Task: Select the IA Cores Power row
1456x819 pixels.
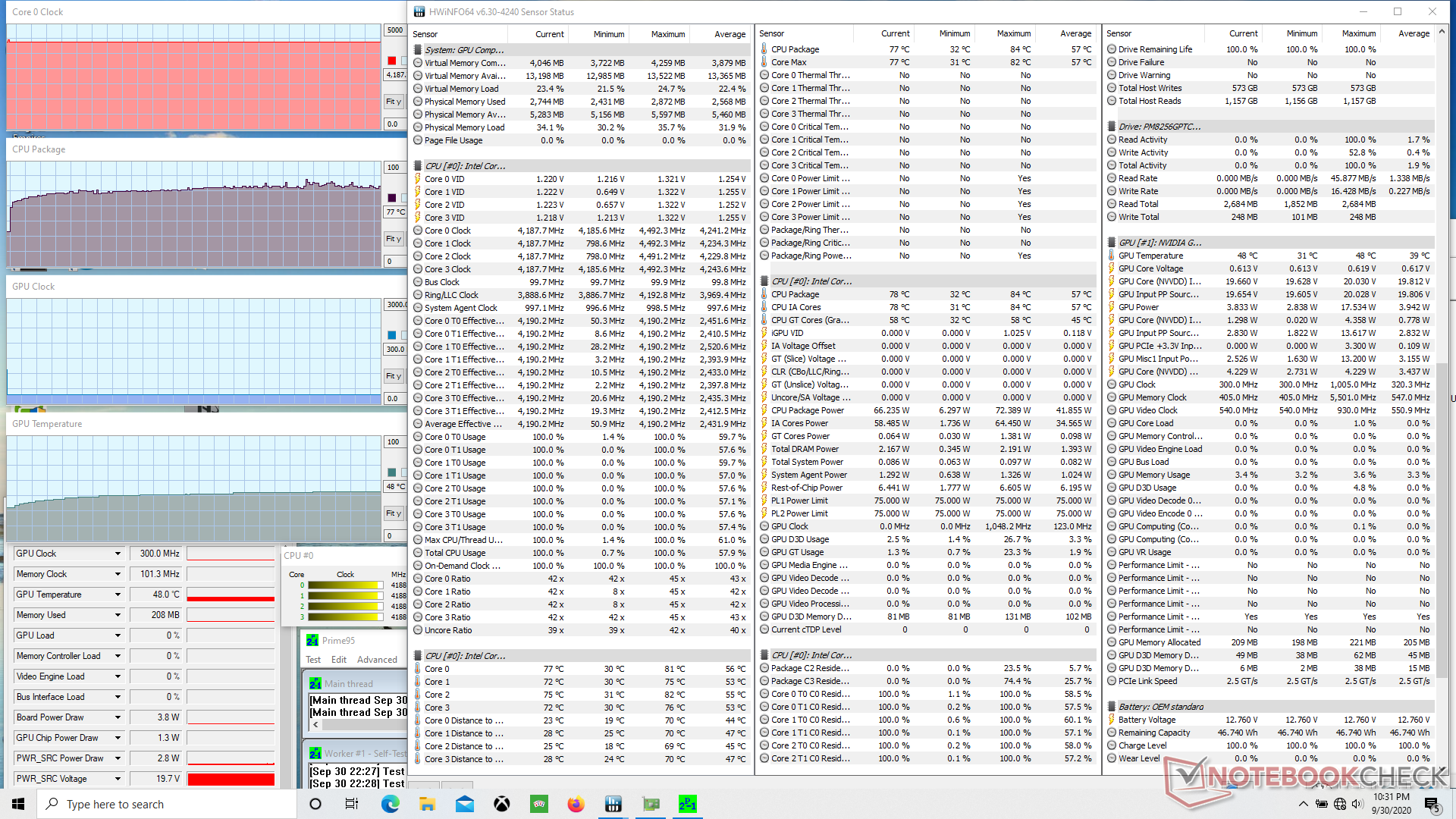Action: tap(927, 423)
